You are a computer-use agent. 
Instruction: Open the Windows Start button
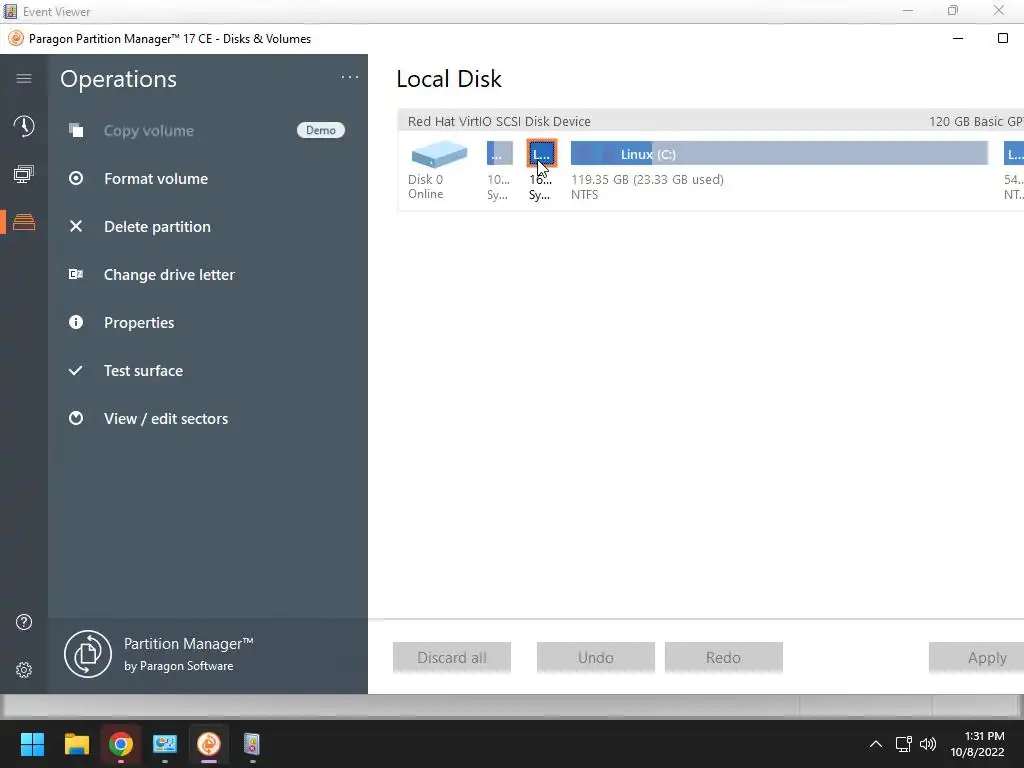coord(32,744)
